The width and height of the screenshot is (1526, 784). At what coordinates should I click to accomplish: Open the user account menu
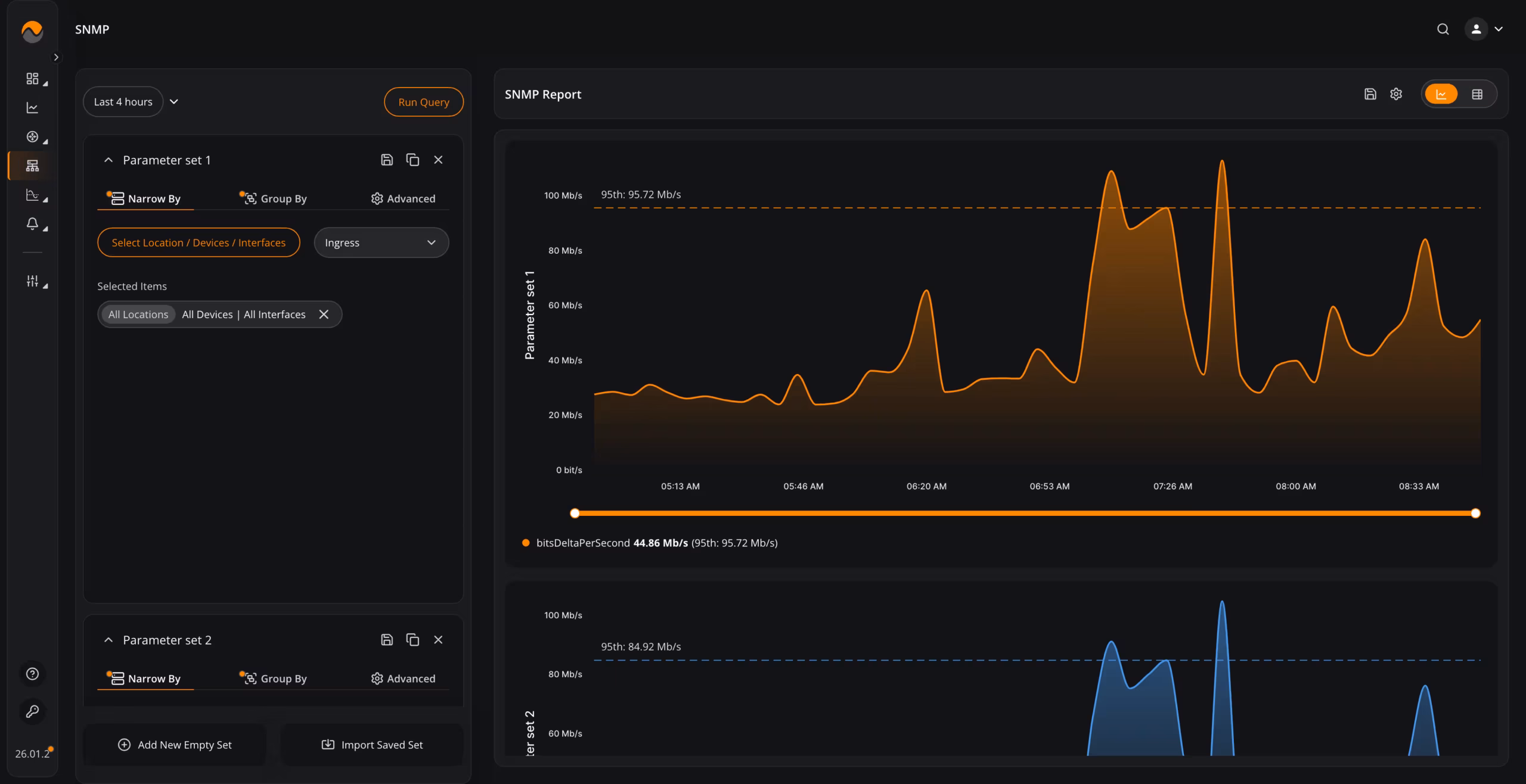(1484, 29)
